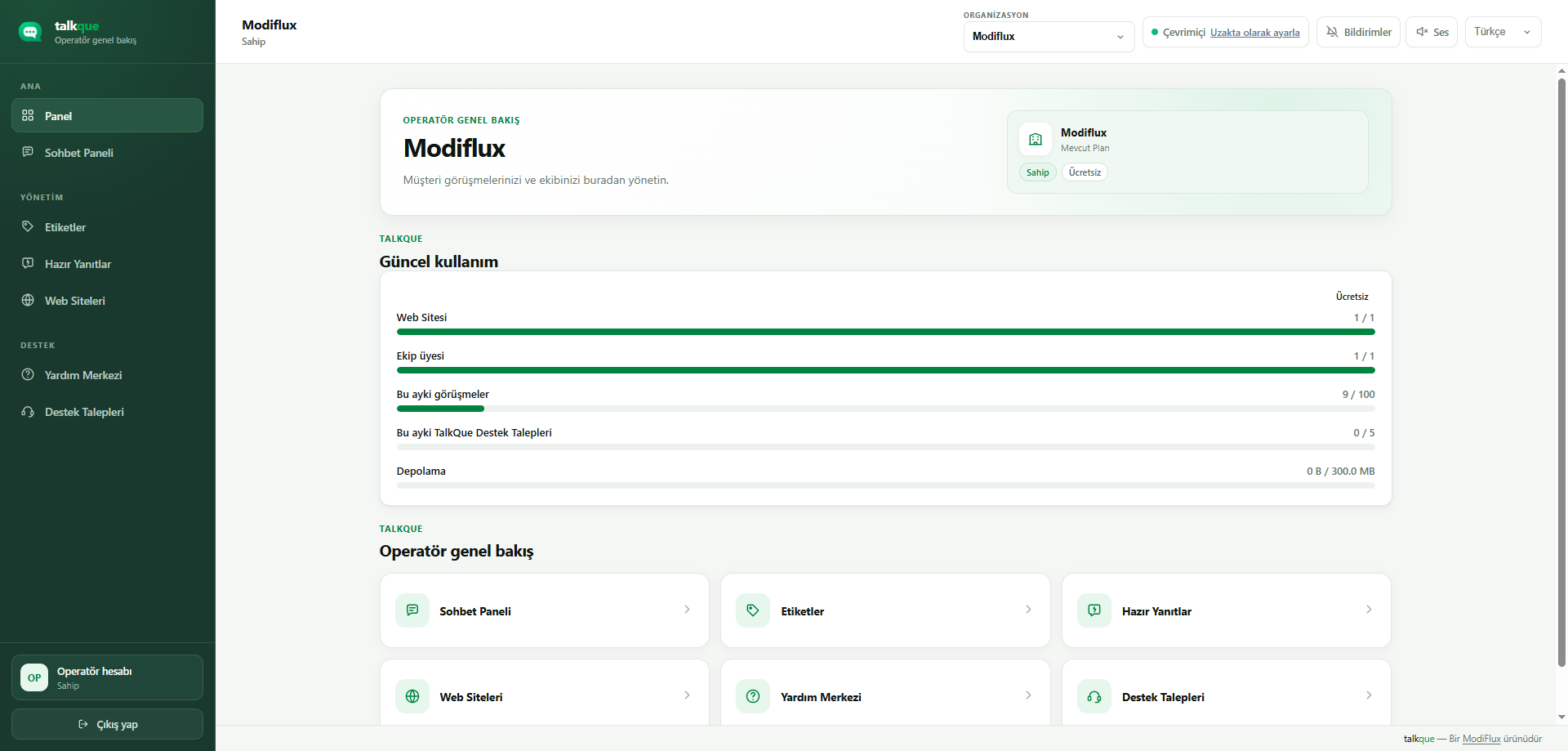Click the page vertical scrollbar
The image size is (1568, 751).
tap(1561, 373)
